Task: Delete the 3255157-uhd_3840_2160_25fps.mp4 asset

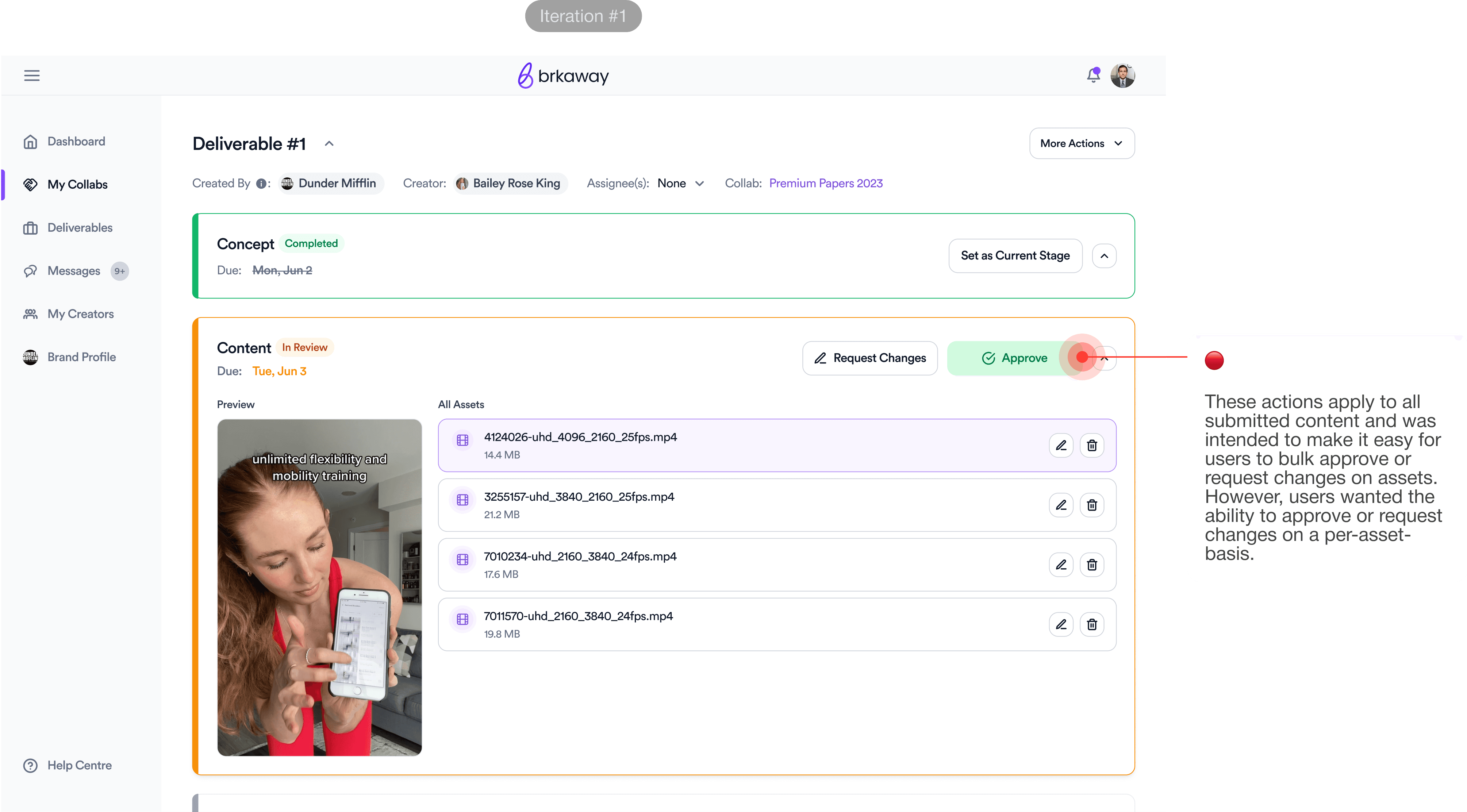Action: [x=1092, y=505]
